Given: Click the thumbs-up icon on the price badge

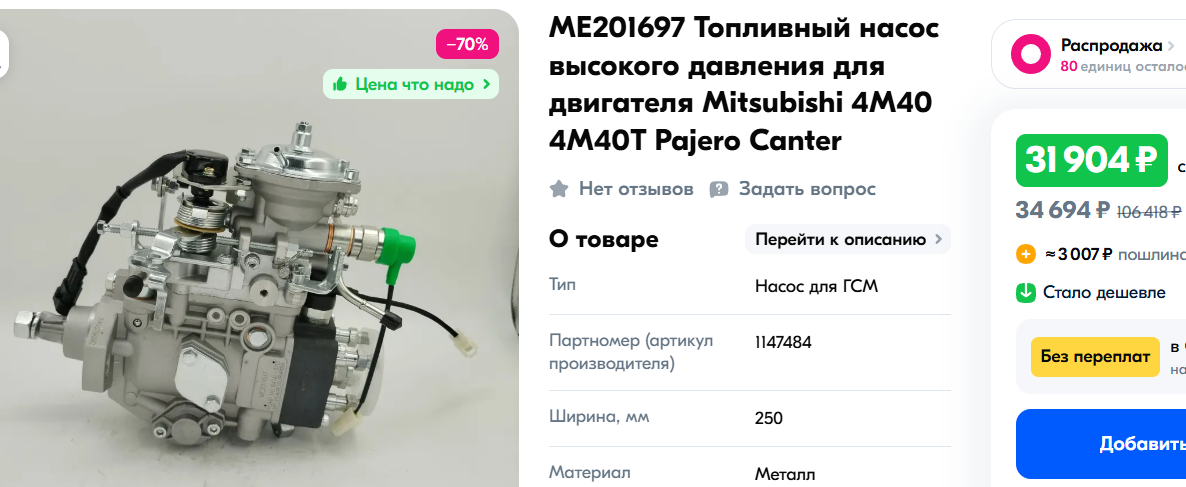Looking at the screenshot, I should [340, 84].
